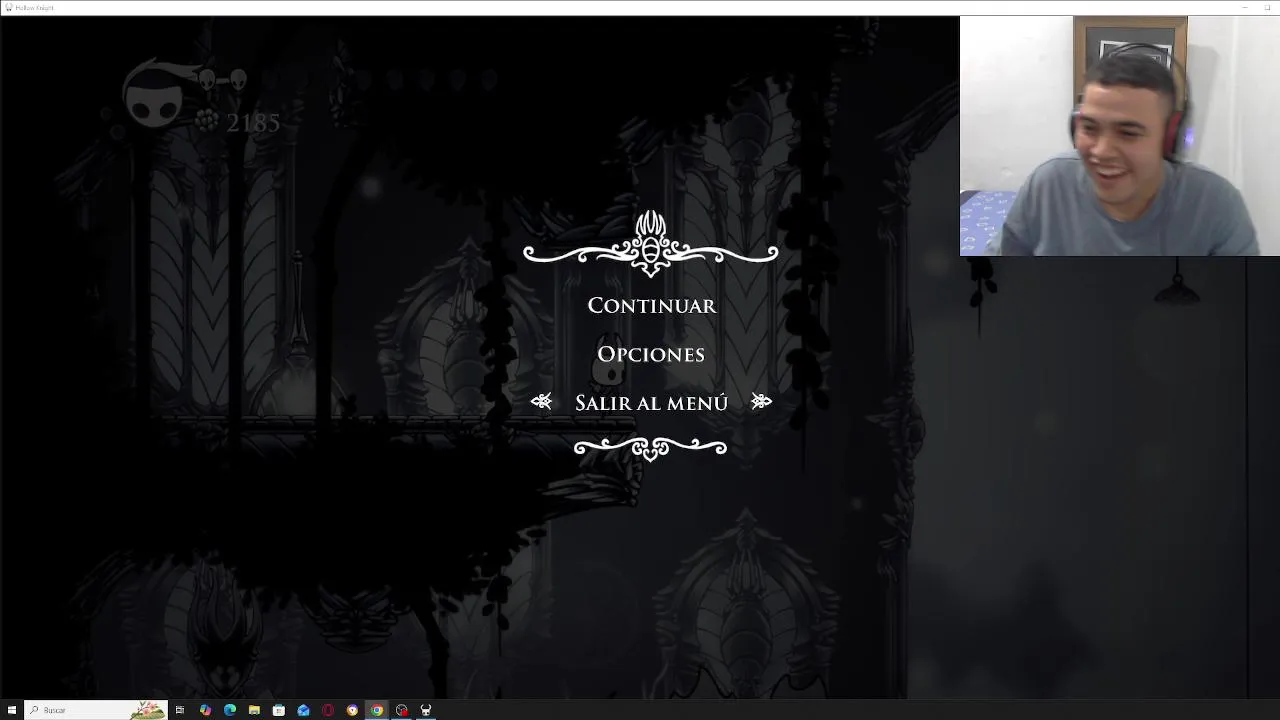Image resolution: width=1280 pixels, height=720 pixels.
Task: Open the Mail app on the taskbar
Action: [303, 710]
